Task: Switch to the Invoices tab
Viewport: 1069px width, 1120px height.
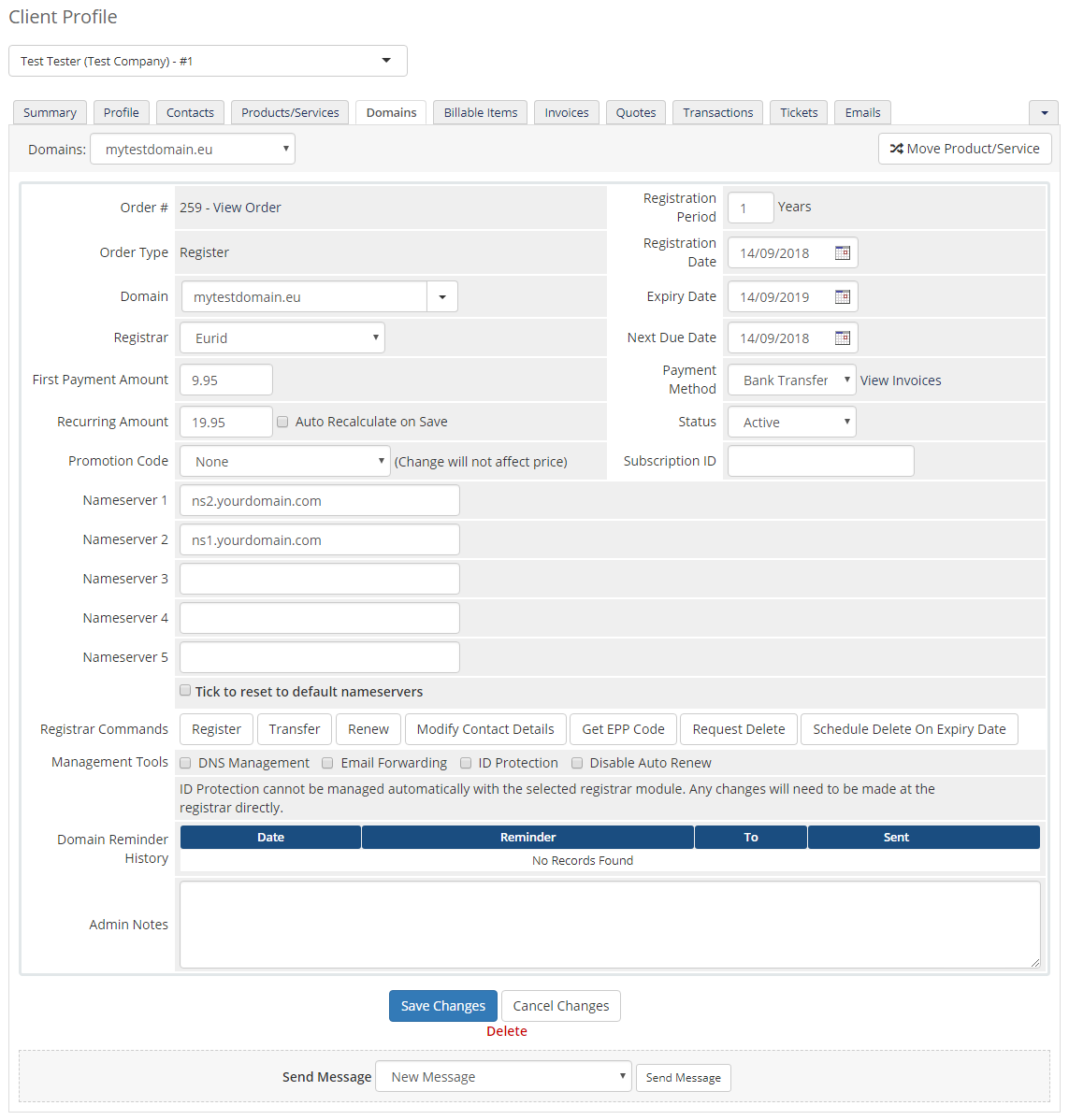Action: pos(566,112)
